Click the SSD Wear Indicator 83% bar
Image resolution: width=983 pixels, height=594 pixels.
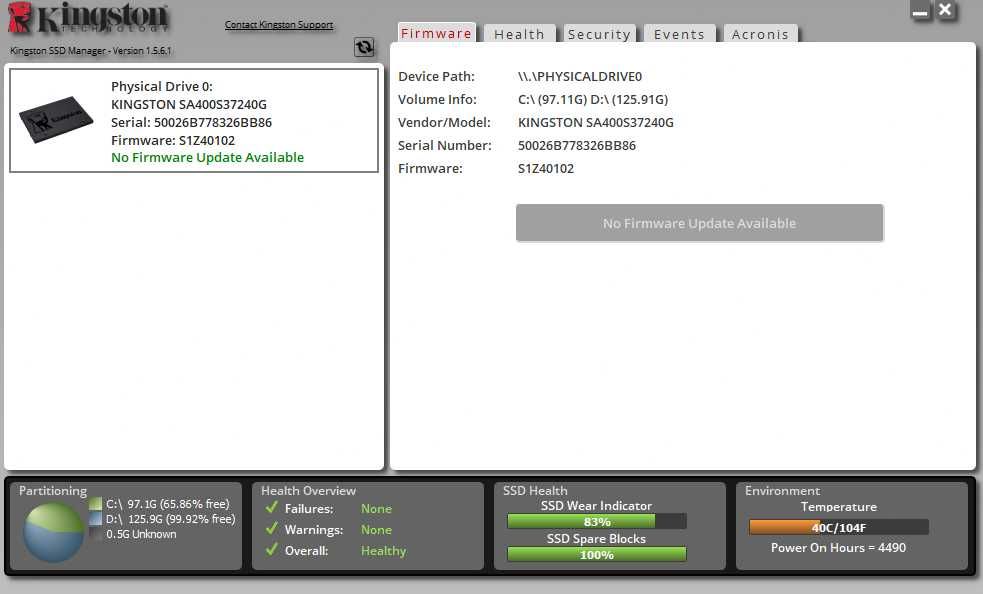click(x=597, y=522)
